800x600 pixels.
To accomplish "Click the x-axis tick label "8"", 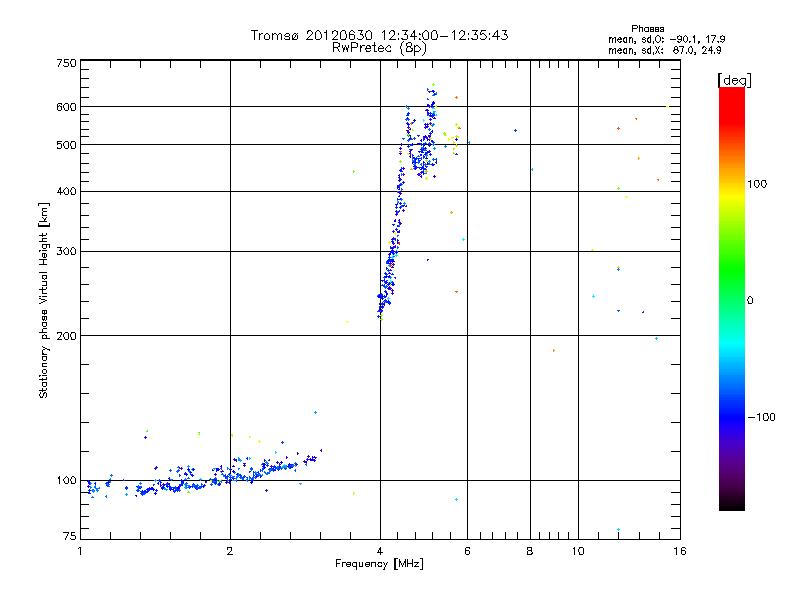I will point(530,551).
